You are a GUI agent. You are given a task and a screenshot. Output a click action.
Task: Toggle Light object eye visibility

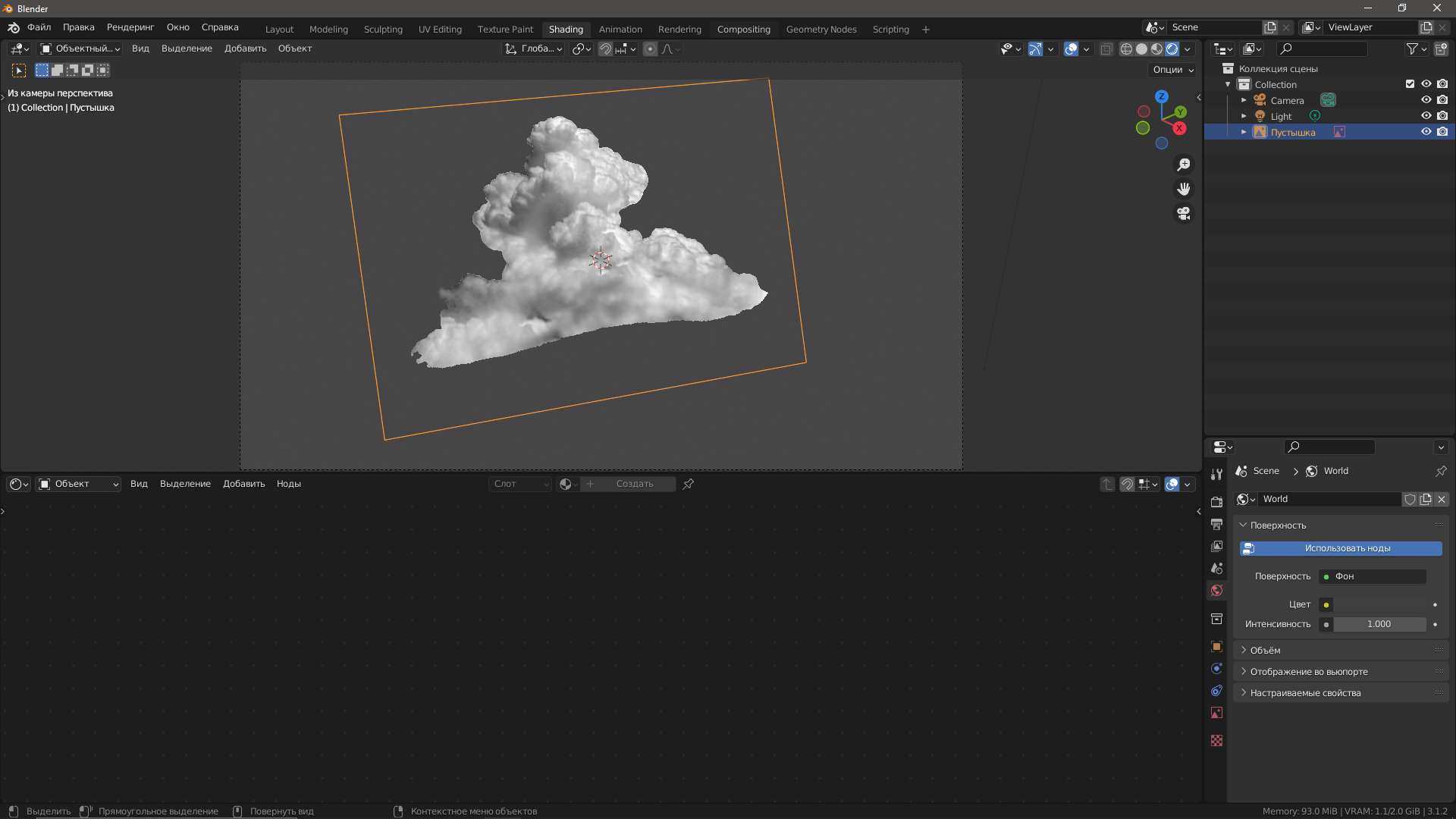[1426, 116]
